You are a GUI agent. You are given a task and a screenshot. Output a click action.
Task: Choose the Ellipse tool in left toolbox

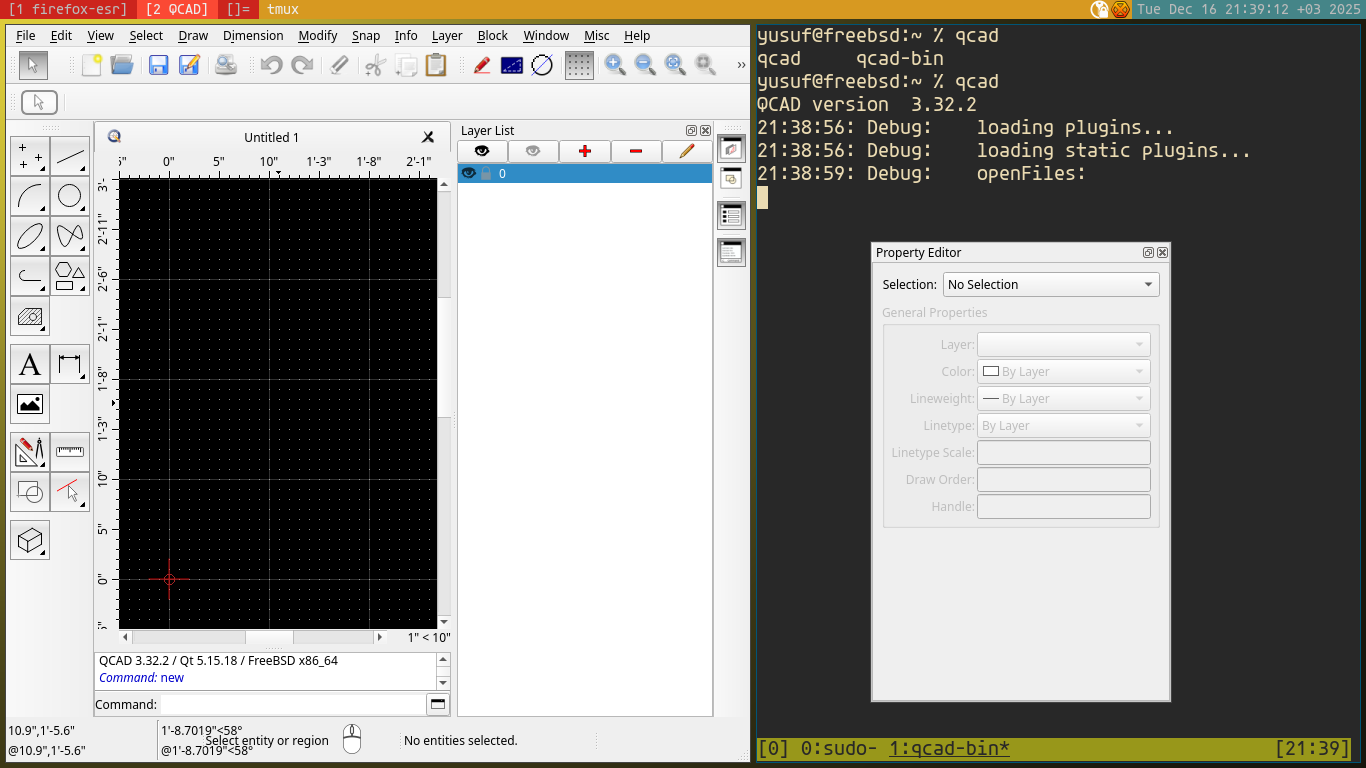[x=29, y=236]
